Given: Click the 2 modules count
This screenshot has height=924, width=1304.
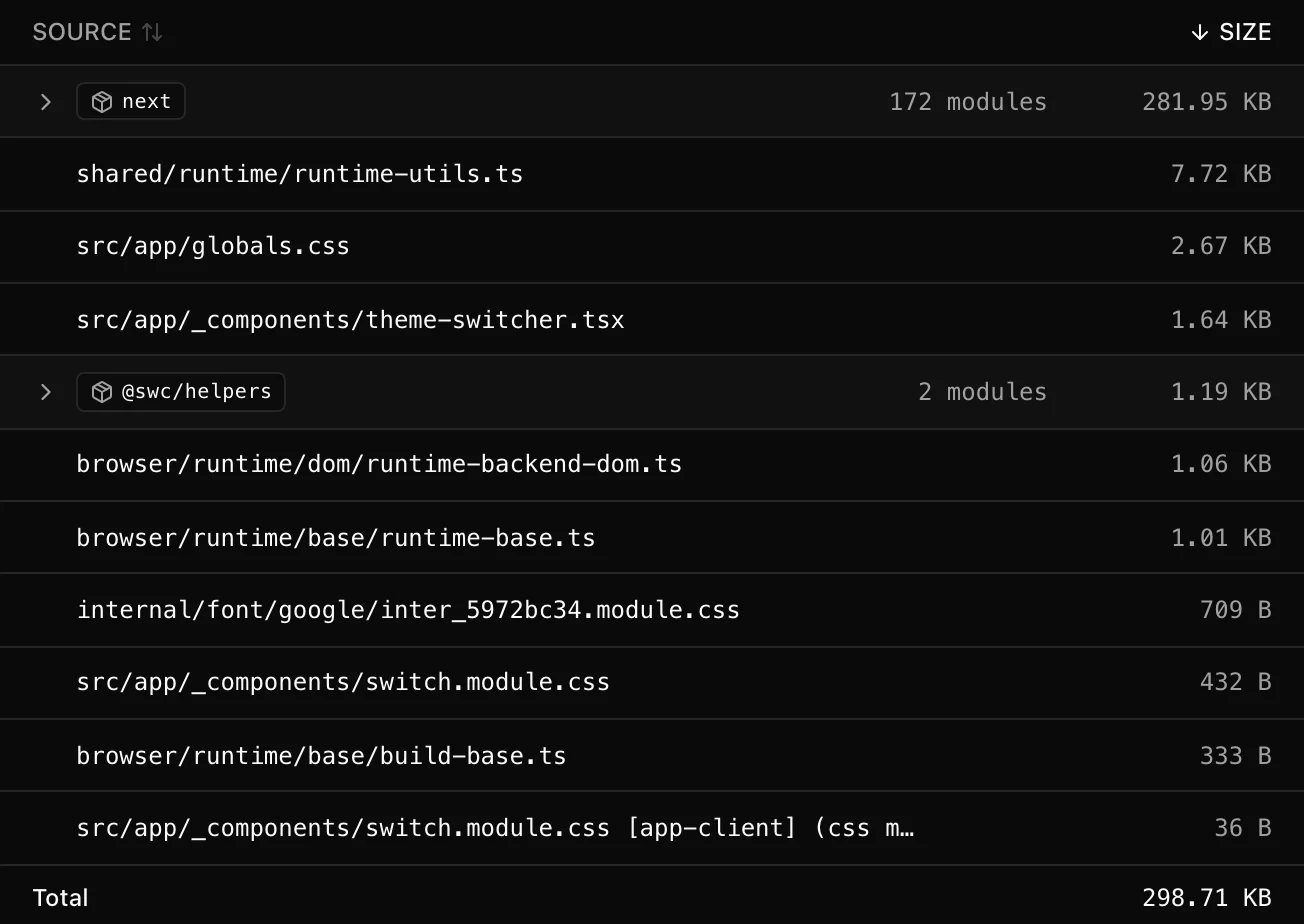Looking at the screenshot, I should [982, 392].
